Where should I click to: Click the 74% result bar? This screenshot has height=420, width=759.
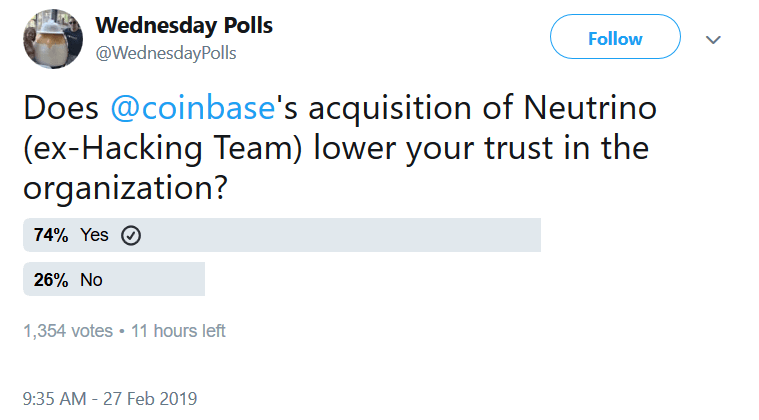coord(282,235)
